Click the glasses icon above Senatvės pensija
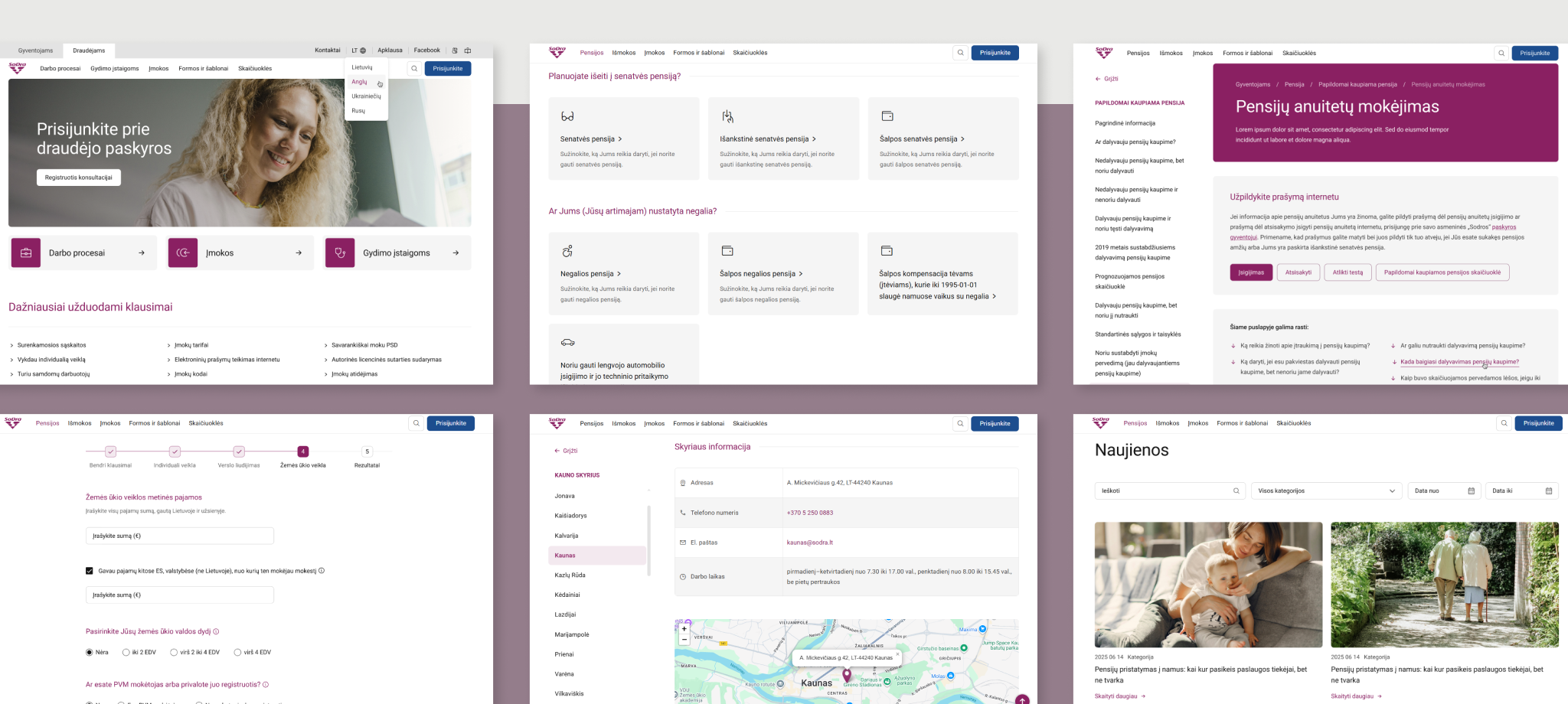 (x=567, y=116)
